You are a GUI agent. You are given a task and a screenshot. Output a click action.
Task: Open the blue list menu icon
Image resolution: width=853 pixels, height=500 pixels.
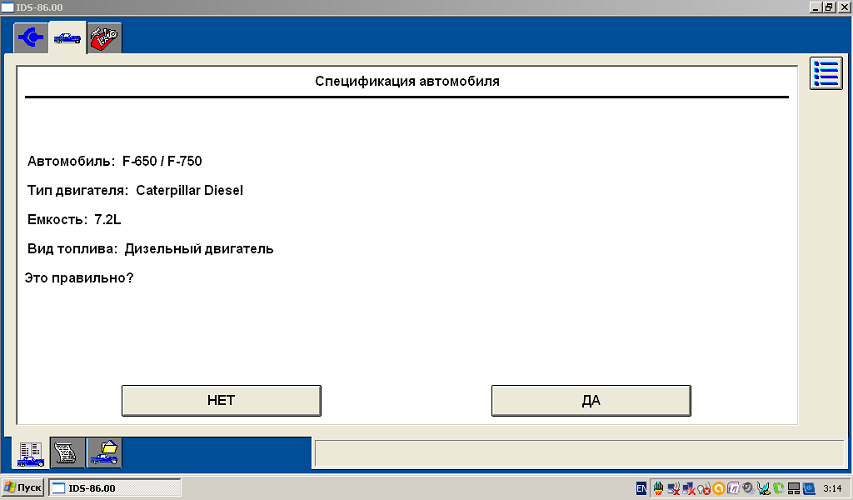click(826, 73)
